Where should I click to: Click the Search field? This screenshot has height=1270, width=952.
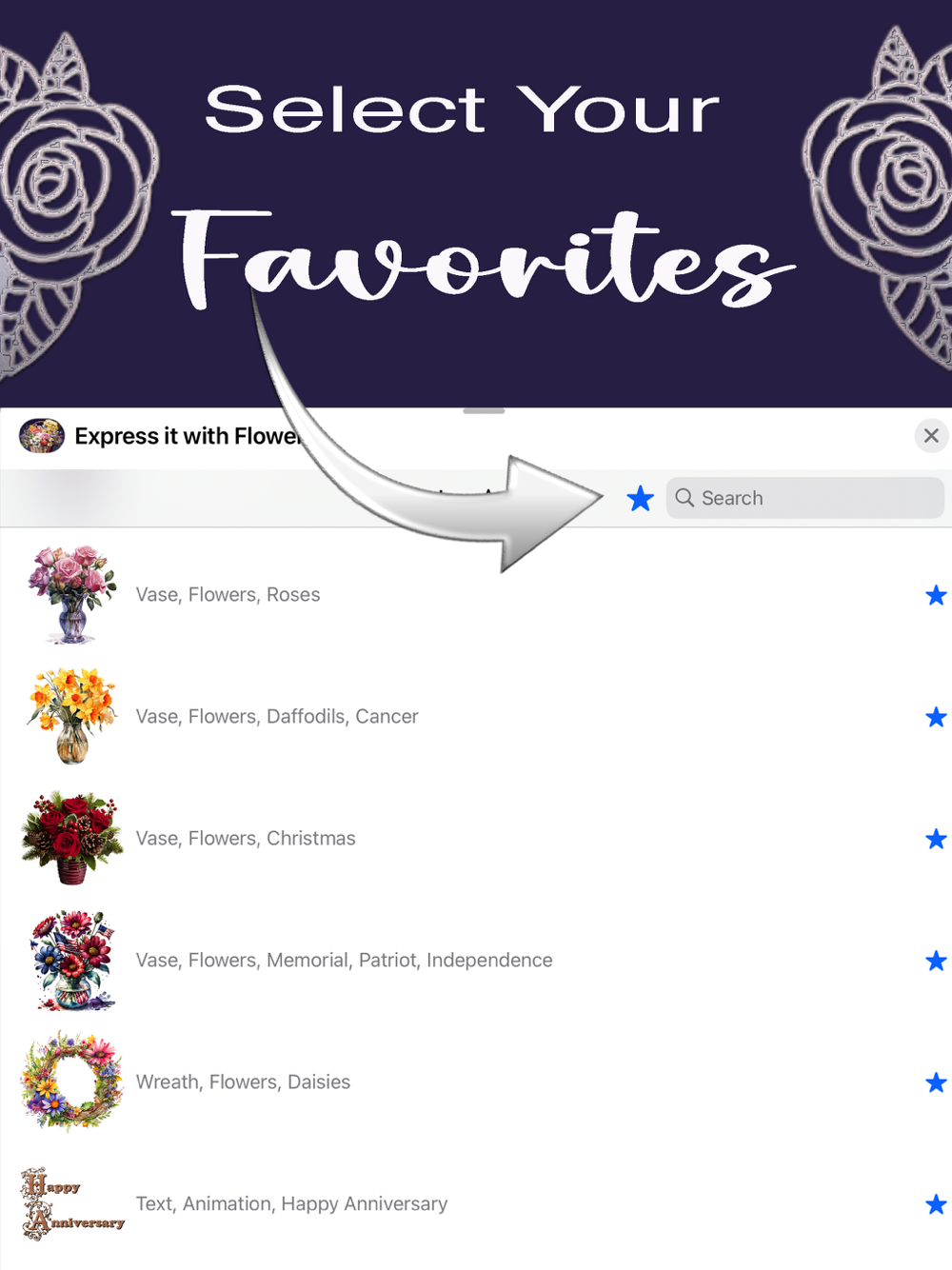pyautogui.click(x=804, y=498)
